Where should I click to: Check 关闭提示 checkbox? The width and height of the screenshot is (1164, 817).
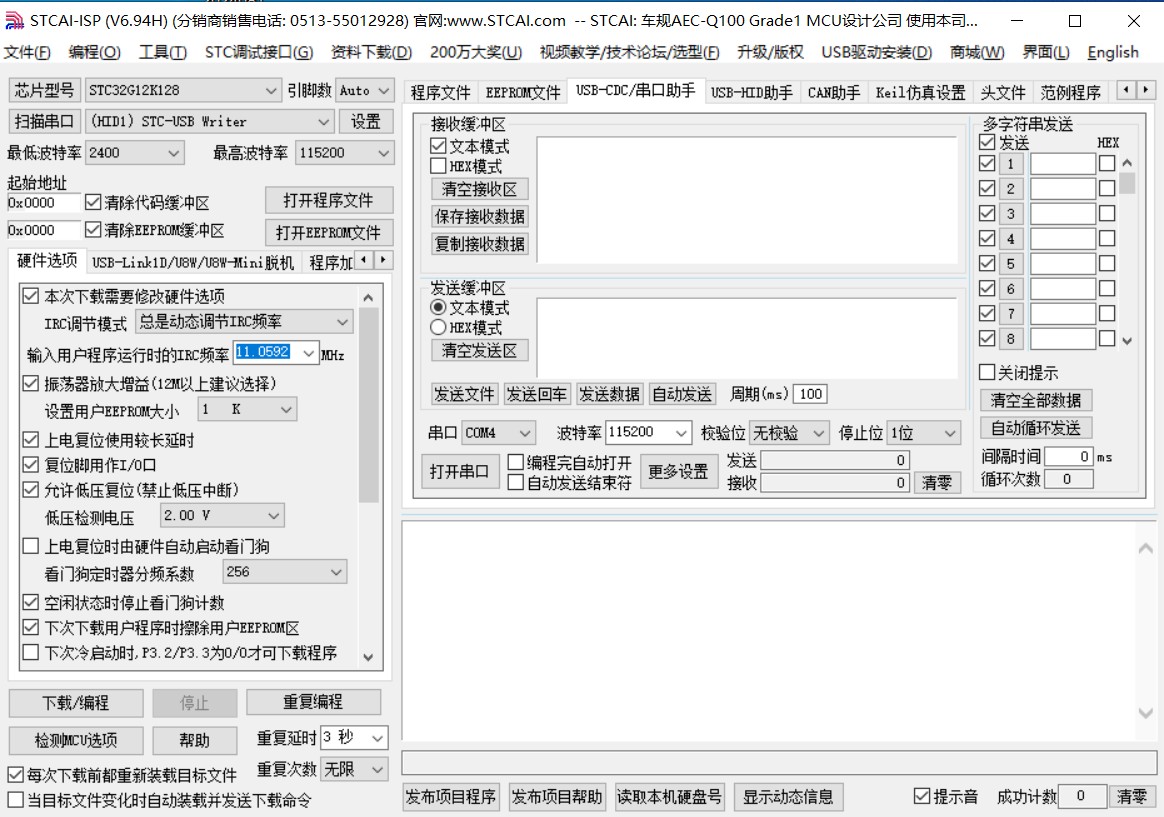click(987, 372)
